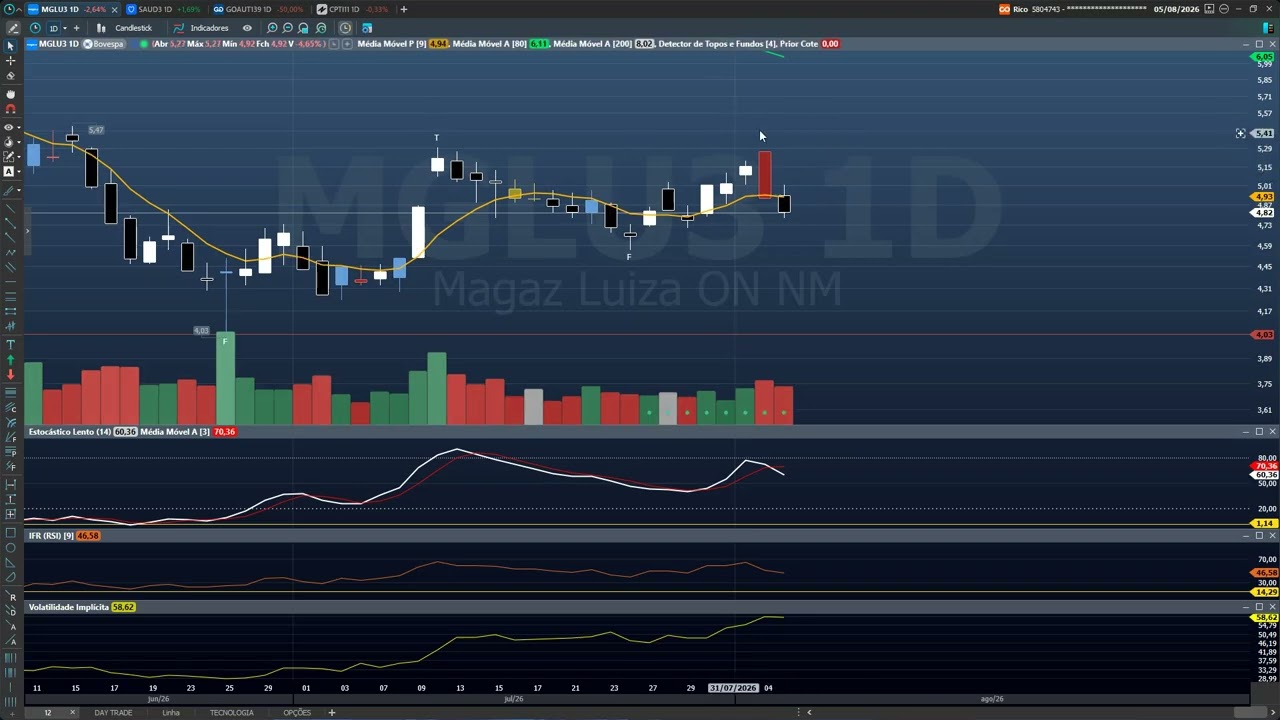Close the Volatilidade Implícita panel
Image resolution: width=1280 pixels, height=720 pixels.
[x=1272, y=607]
